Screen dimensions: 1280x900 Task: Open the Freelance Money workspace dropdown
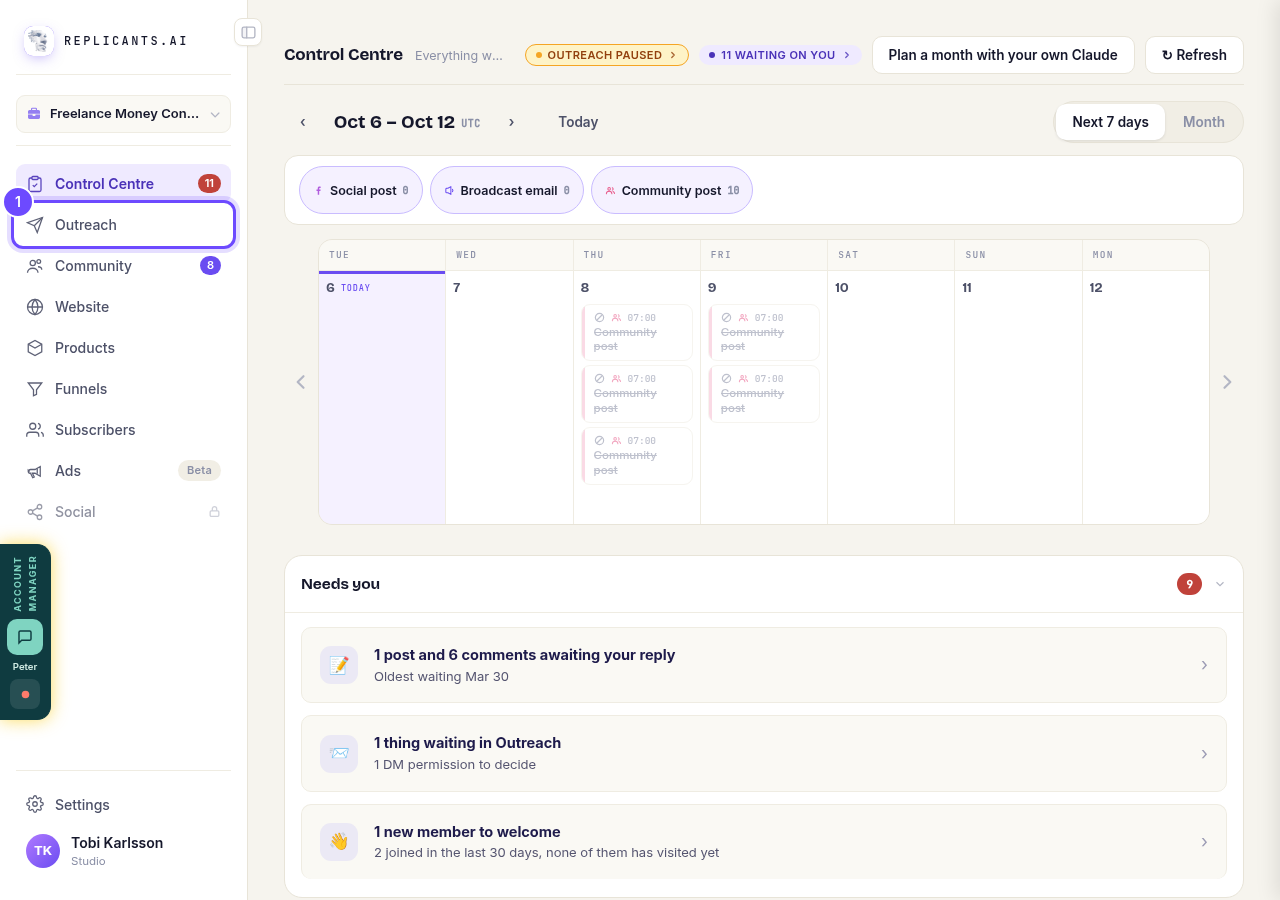(124, 114)
